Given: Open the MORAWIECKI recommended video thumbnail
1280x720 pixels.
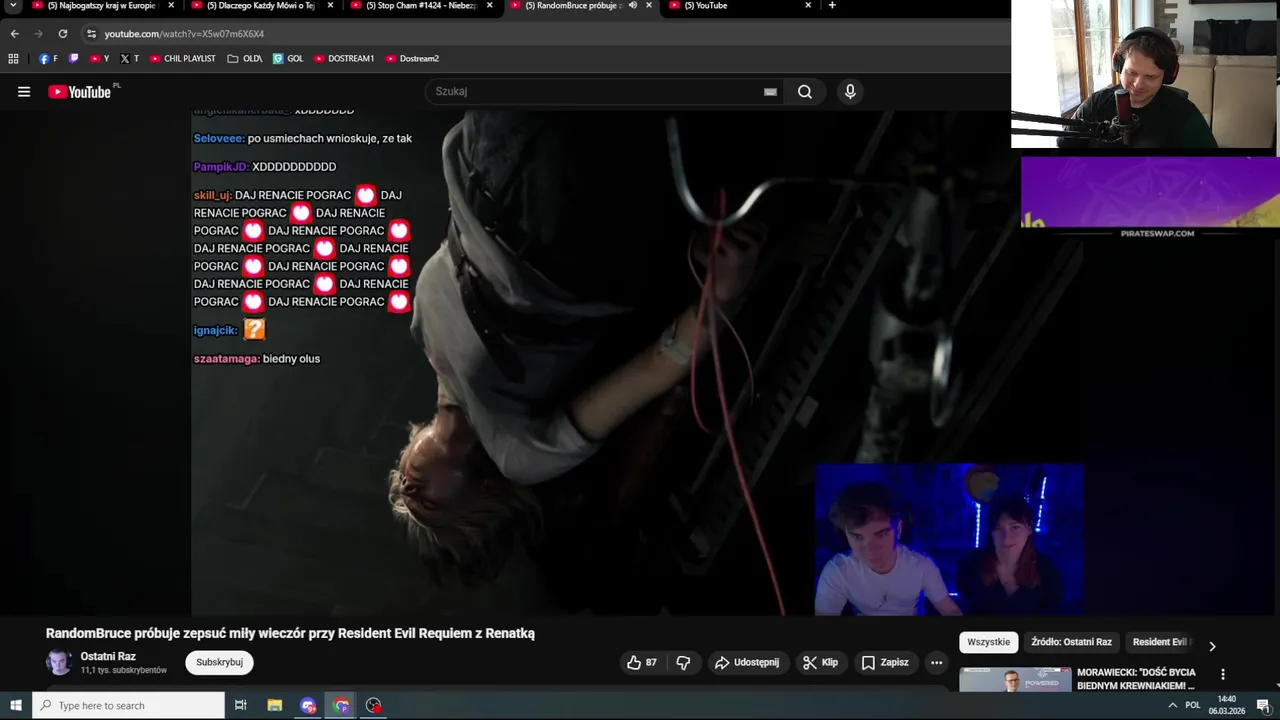Looking at the screenshot, I should [x=1015, y=679].
